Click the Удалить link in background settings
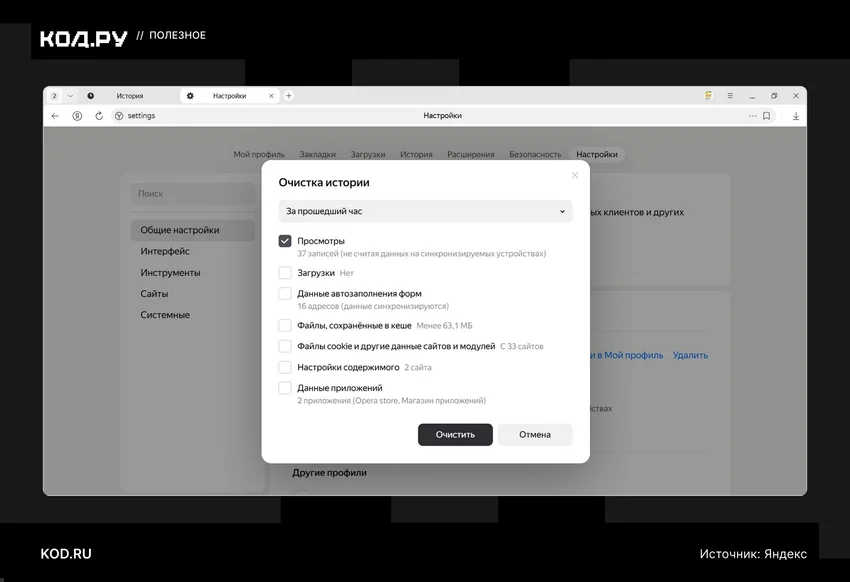The height and width of the screenshot is (582, 850). (690, 355)
